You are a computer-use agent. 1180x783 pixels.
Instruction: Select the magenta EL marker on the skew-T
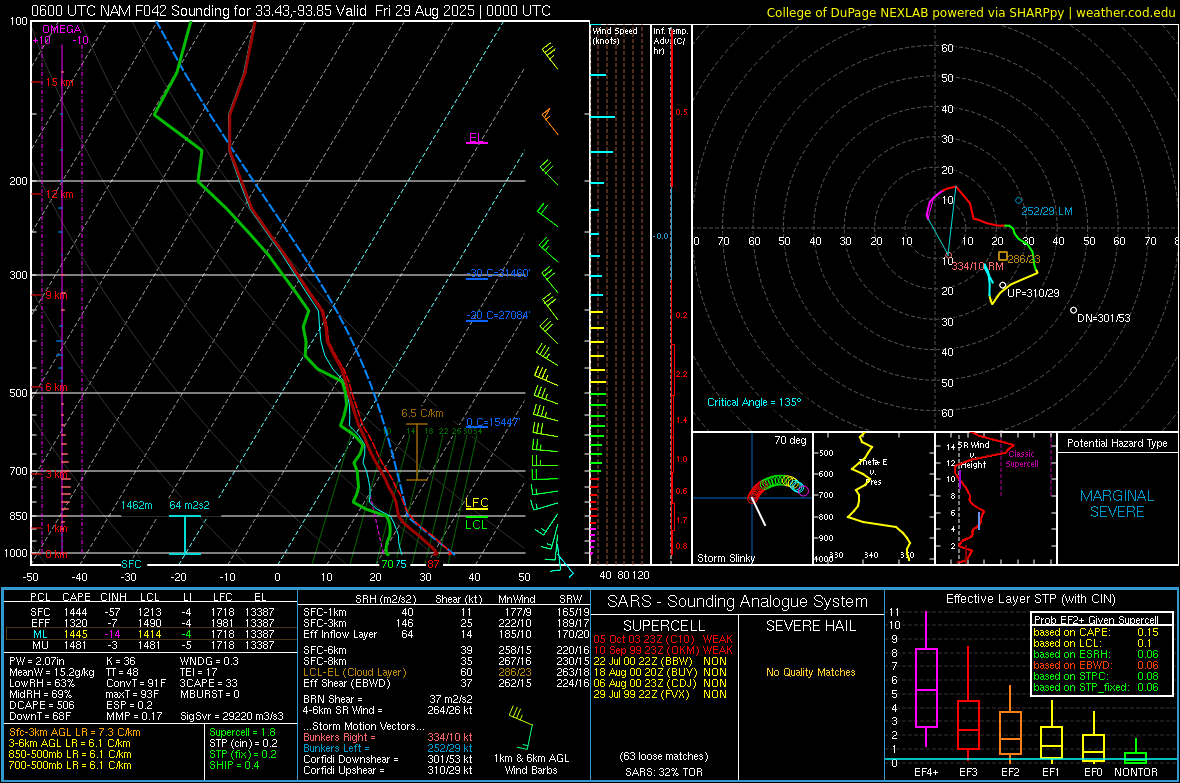point(476,139)
